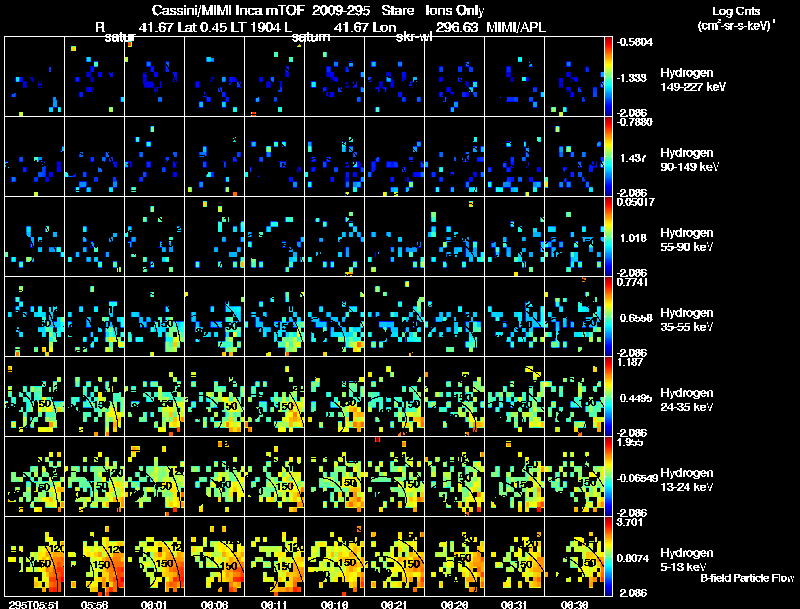Click the '06:01' time label

click(x=155, y=604)
